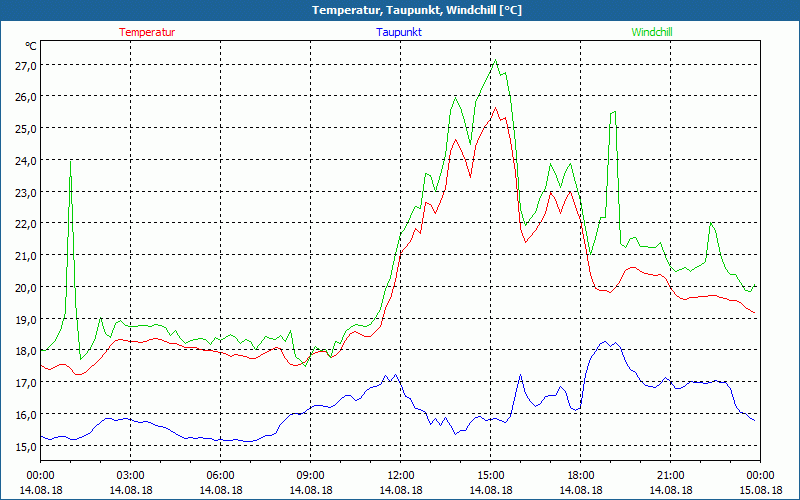Select the 21:00 time axis label
The image size is (800, 500).
(x=670, y=475)
